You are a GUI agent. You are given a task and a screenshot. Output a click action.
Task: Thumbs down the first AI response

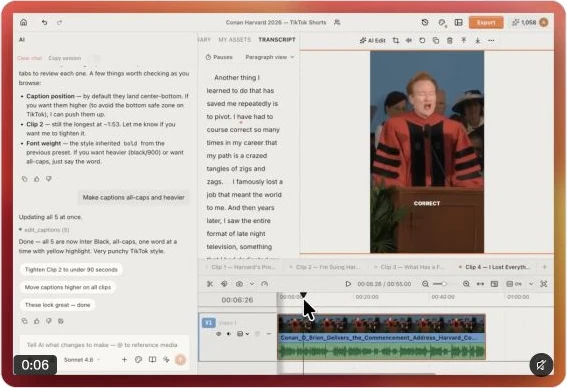[49, 179]
